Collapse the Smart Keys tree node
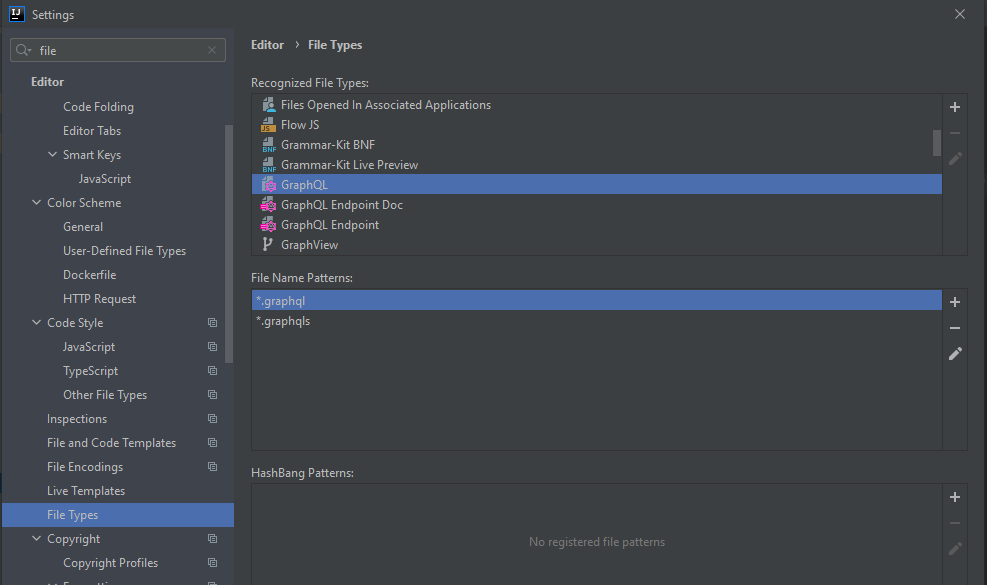The height and width of the screenshot is (585, 987). pyautogui.click(x=52, y=154)
